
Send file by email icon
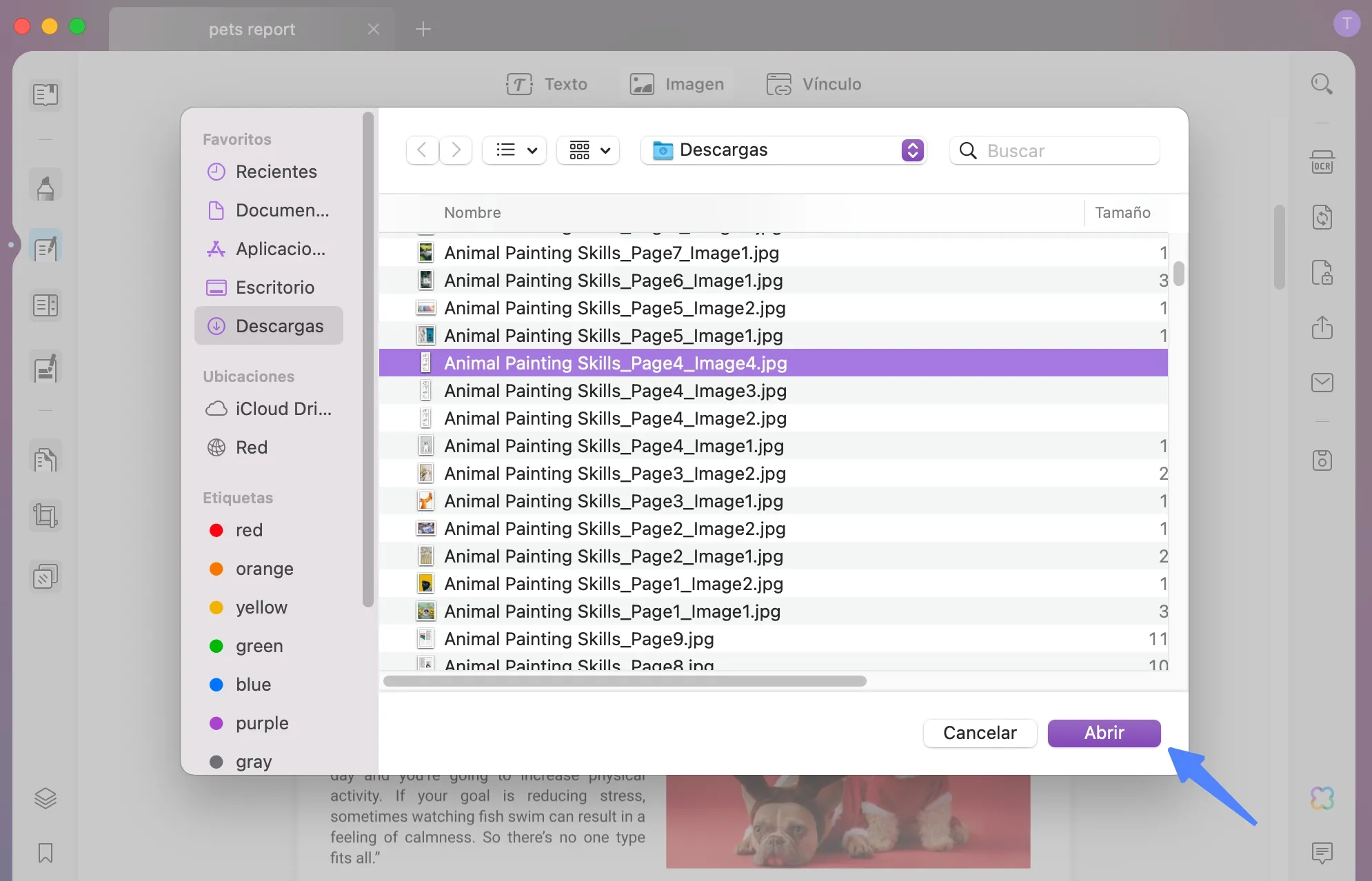[x=1322, y=383]
